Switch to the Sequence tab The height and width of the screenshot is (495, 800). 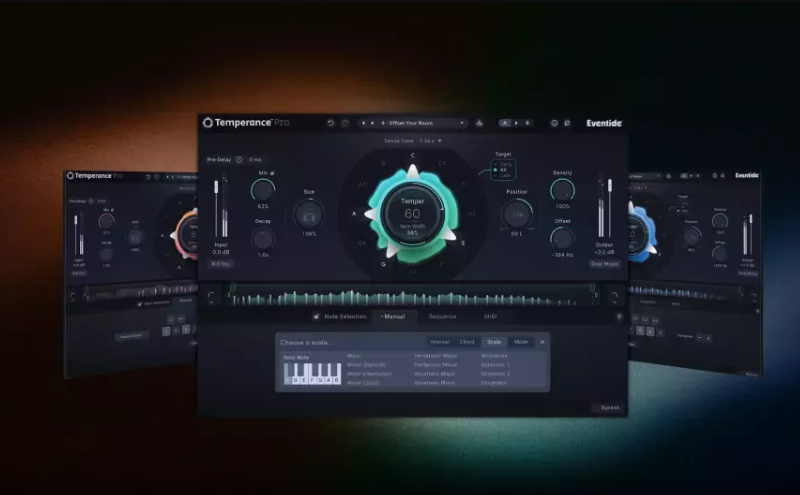pyautogui.click(x=442, y=316)
